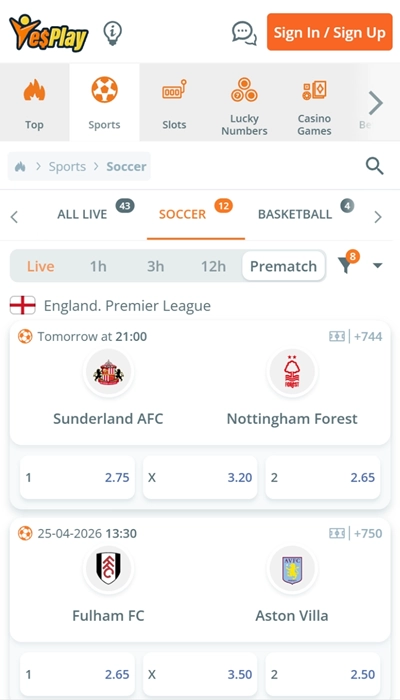400x700 pixels.
Task: Open the lightbulb info icon
Action: click(112, 33)
